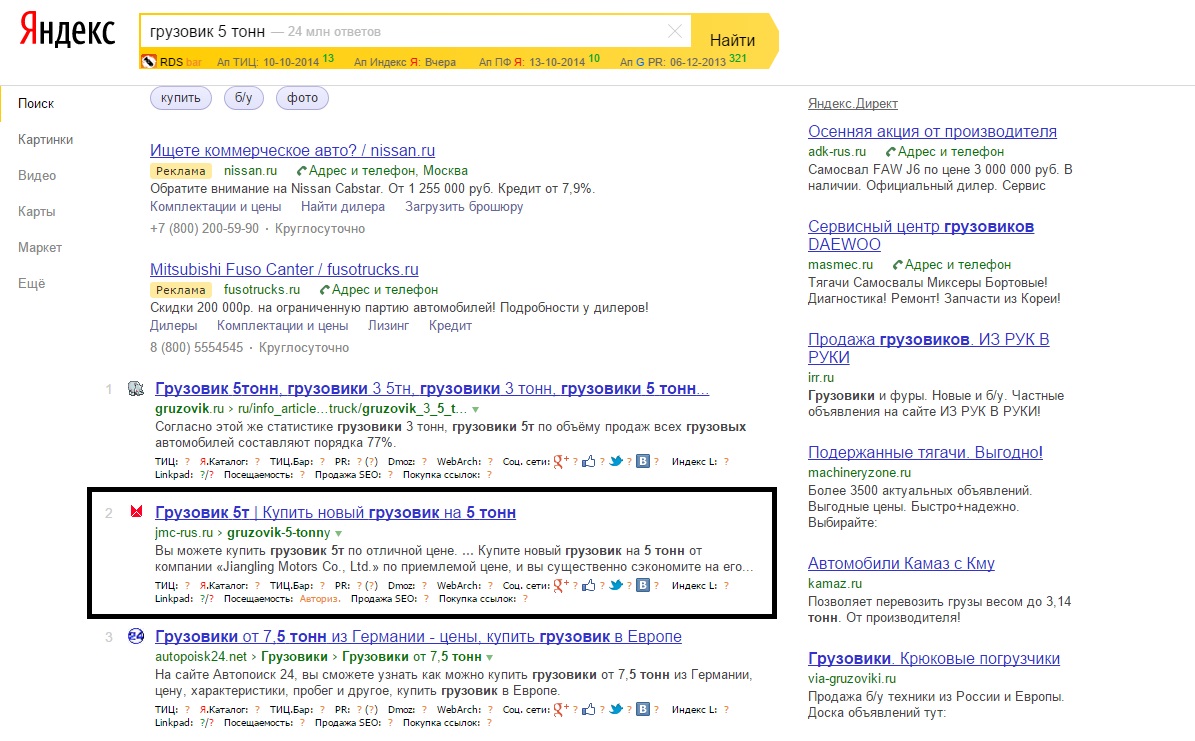The image size is (1195, 741).
Task: Open 'Грузовик 5тонн, грузовики 3 5тн' result title
Action: tap(432, 389)
